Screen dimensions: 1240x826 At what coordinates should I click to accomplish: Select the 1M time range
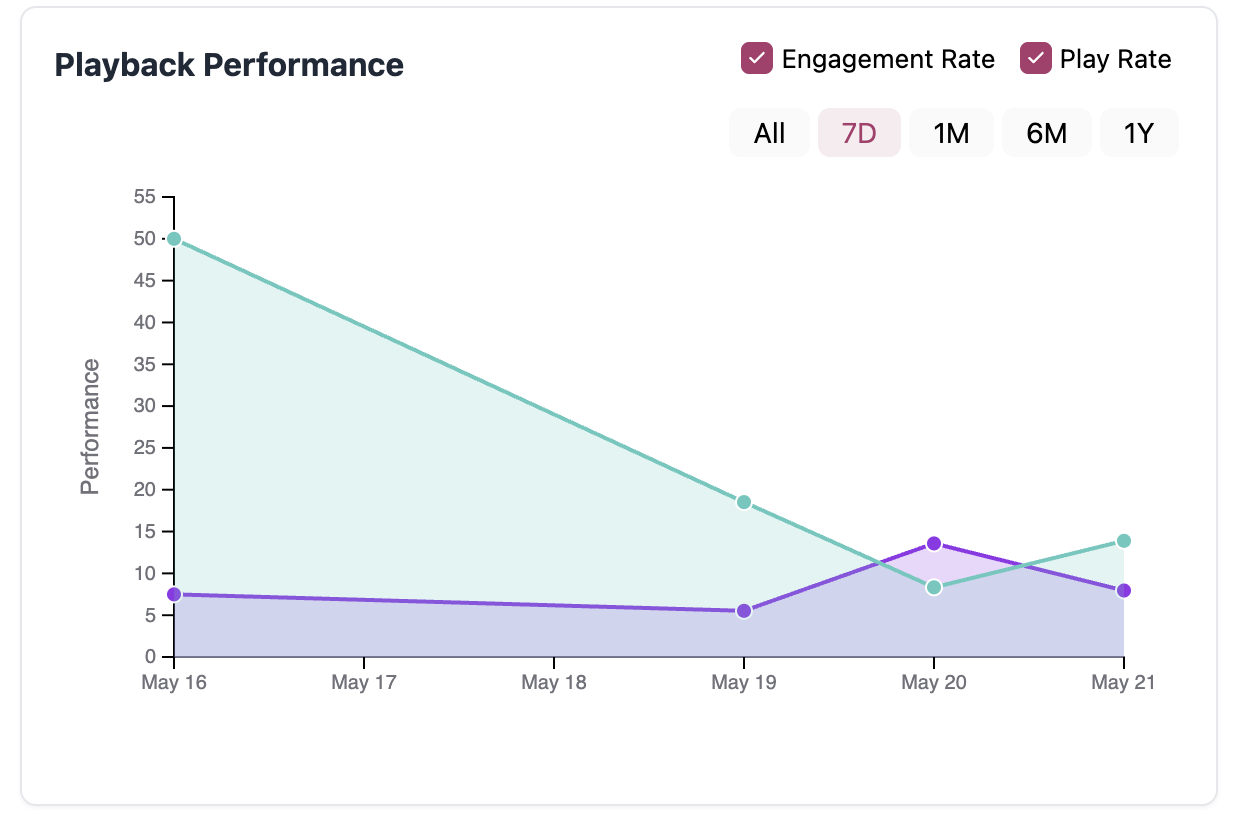pyautogui.click(x=951, y=132)
